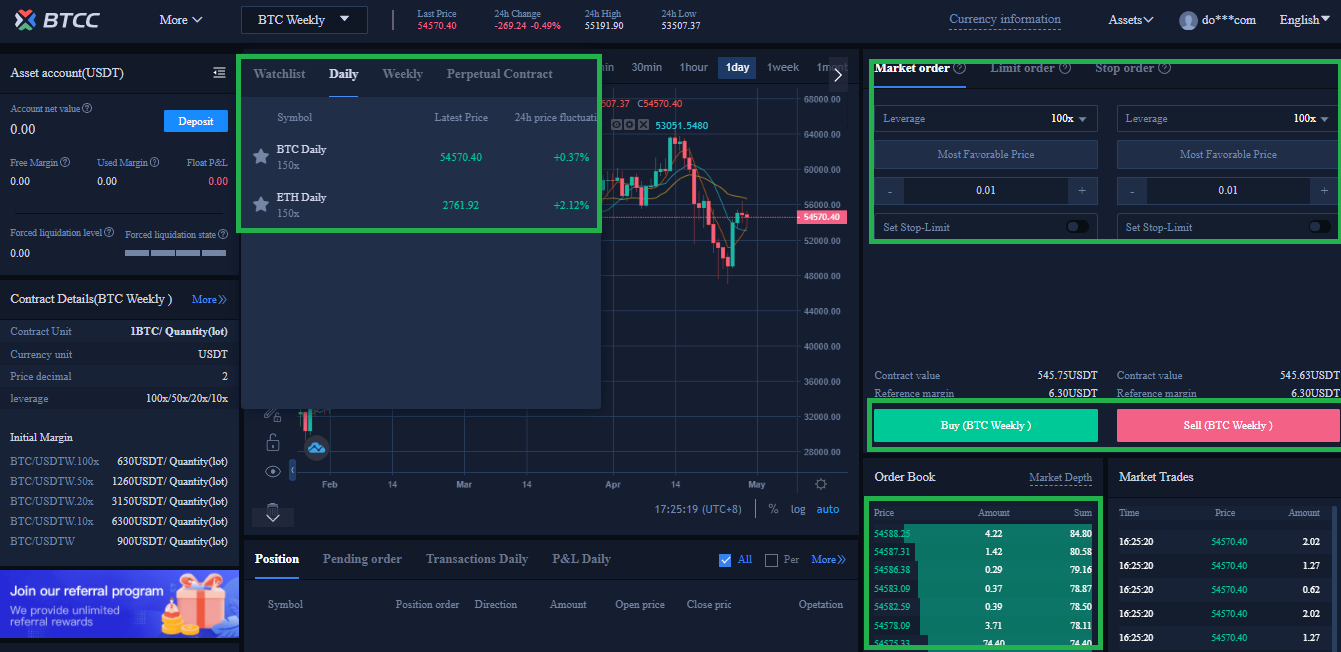The width and height of the screenshot is (1341, 652).
Task: Toggle percent scale on chart
Action: point(773,509)
